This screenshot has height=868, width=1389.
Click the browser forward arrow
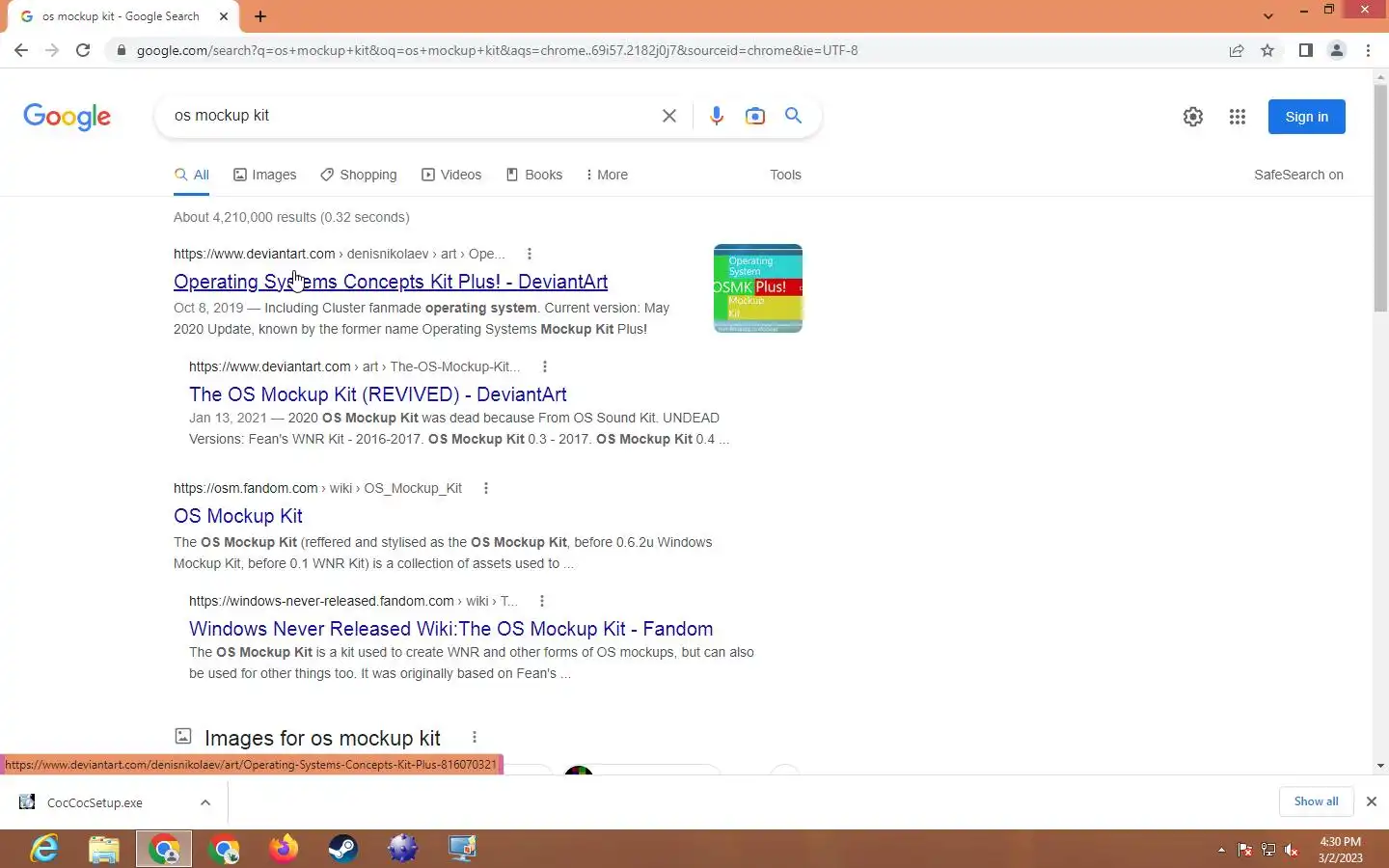click(52, 50)
